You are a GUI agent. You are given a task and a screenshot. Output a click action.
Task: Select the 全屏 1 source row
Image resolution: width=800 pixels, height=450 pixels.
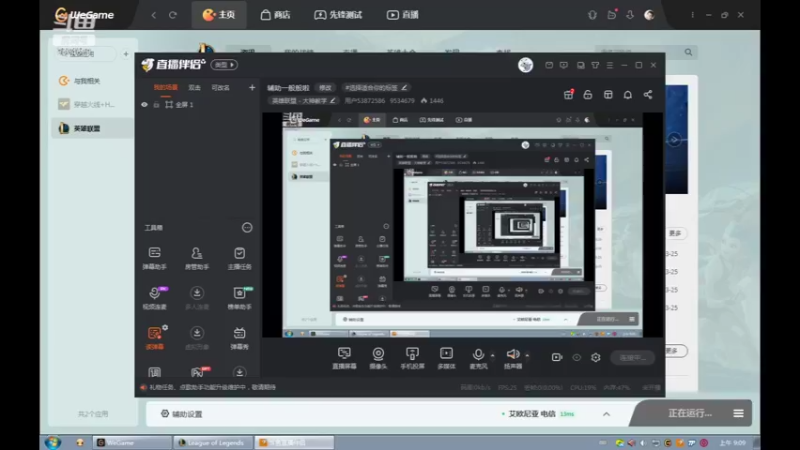pos(198,105)
